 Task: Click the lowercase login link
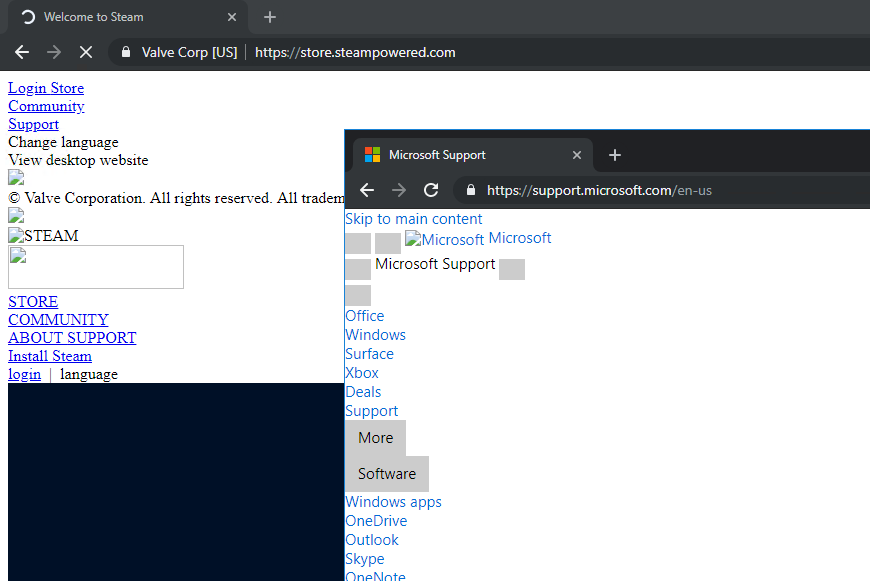tap(24, 375)
